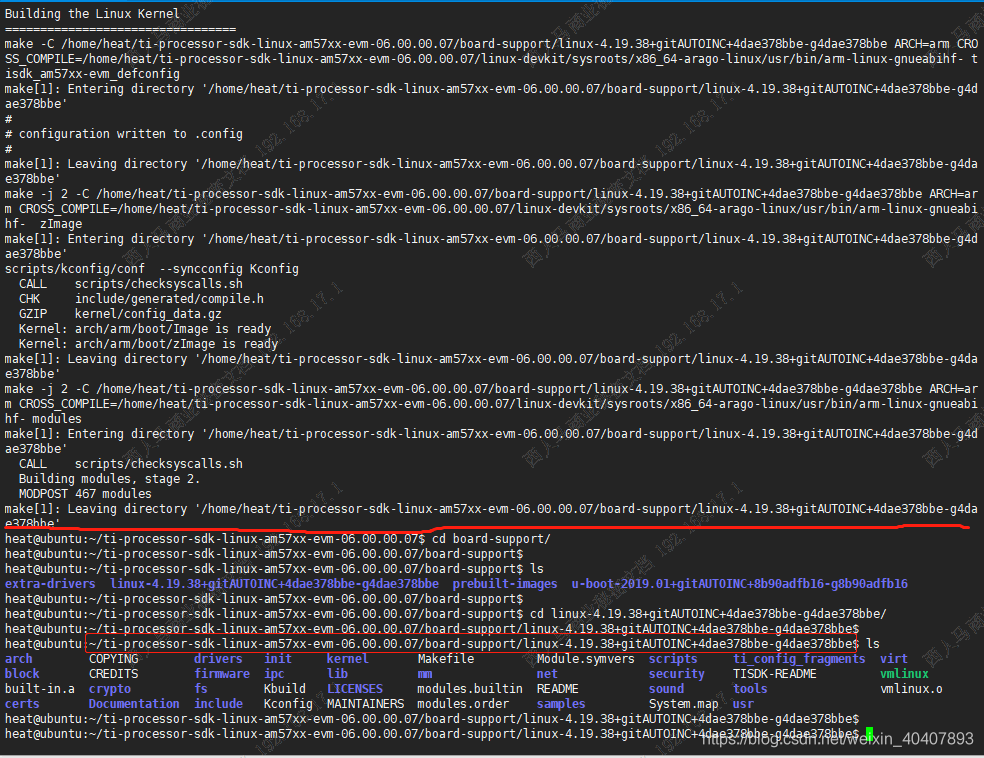Viewport: 984px width, 758px height.
Task: Click the 'built-in.a' file name
Action: coord(40,689)
